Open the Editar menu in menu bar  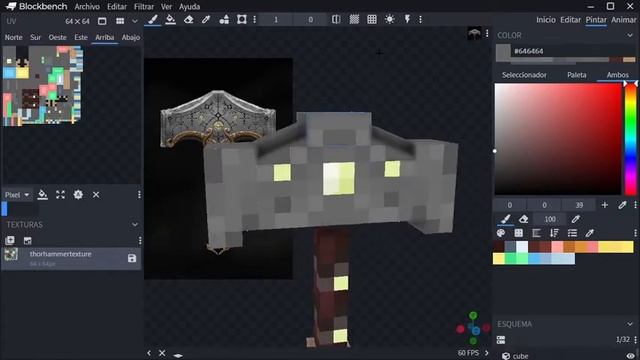(x=117, y=7)
